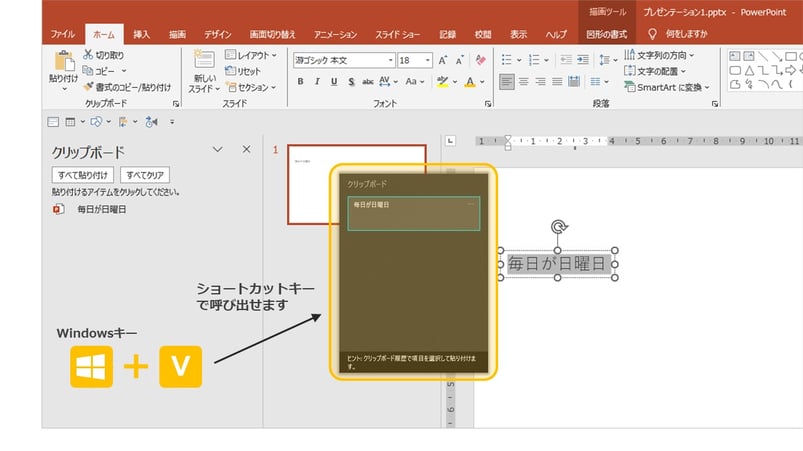Image resolution: width=803 pixels, height=451 pixels.
Task: Click the rotation handle above the text box
Action: pyautogui.click(x=558, y=226)
